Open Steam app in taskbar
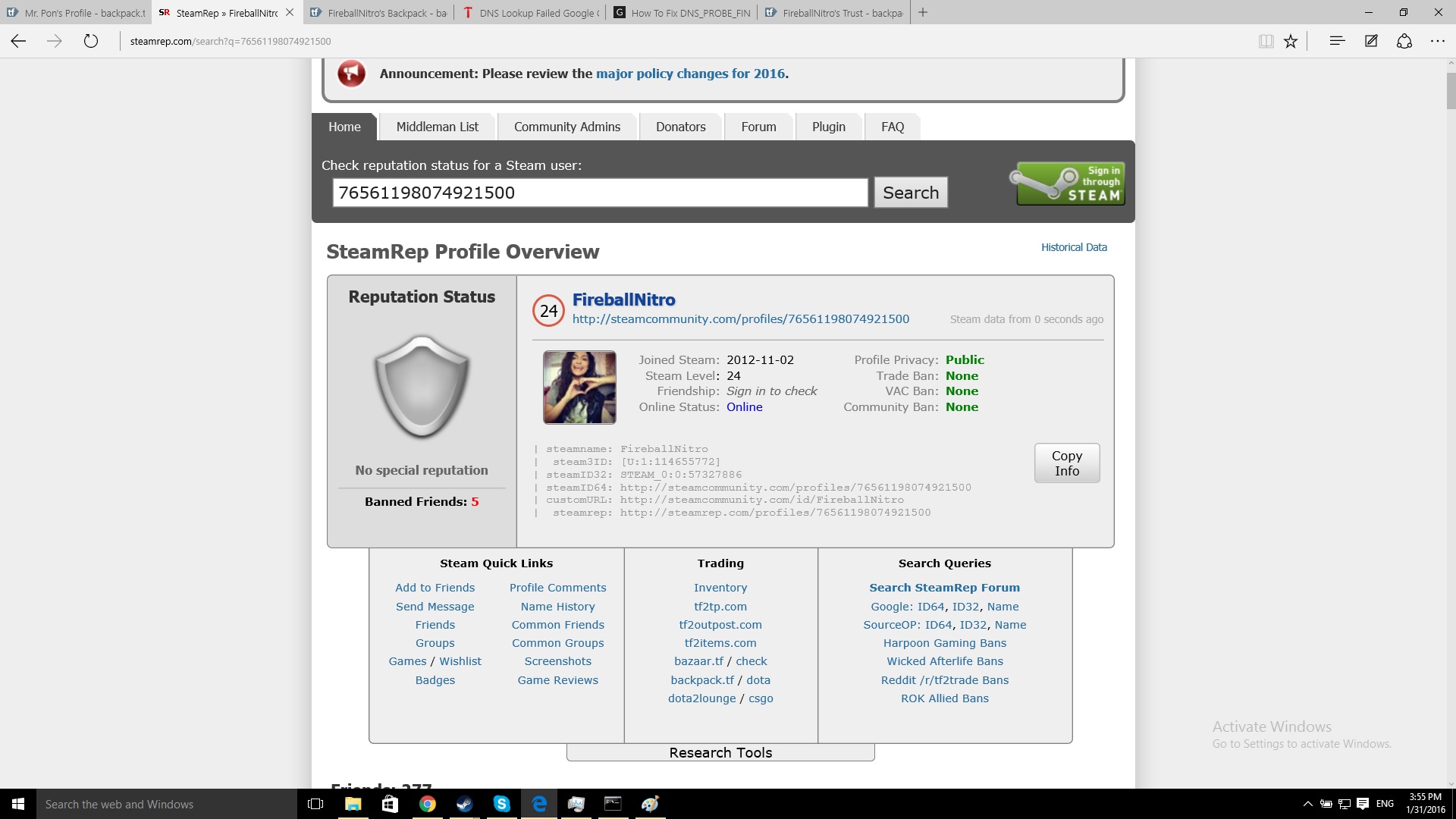This screenshot has height=819, width=1456. (x=464, y=804)
